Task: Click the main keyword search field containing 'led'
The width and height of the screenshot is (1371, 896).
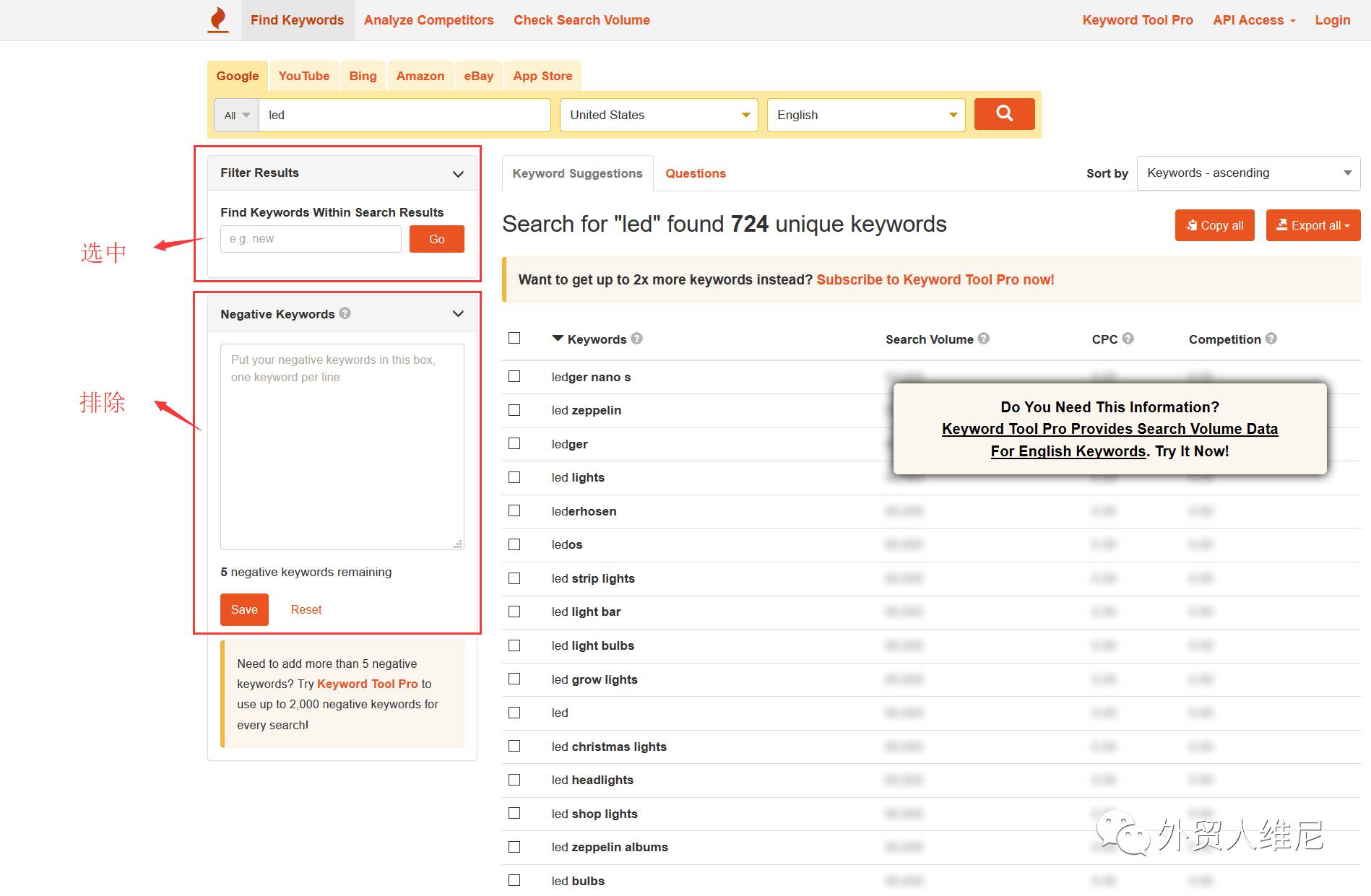Action: [405, 115]
